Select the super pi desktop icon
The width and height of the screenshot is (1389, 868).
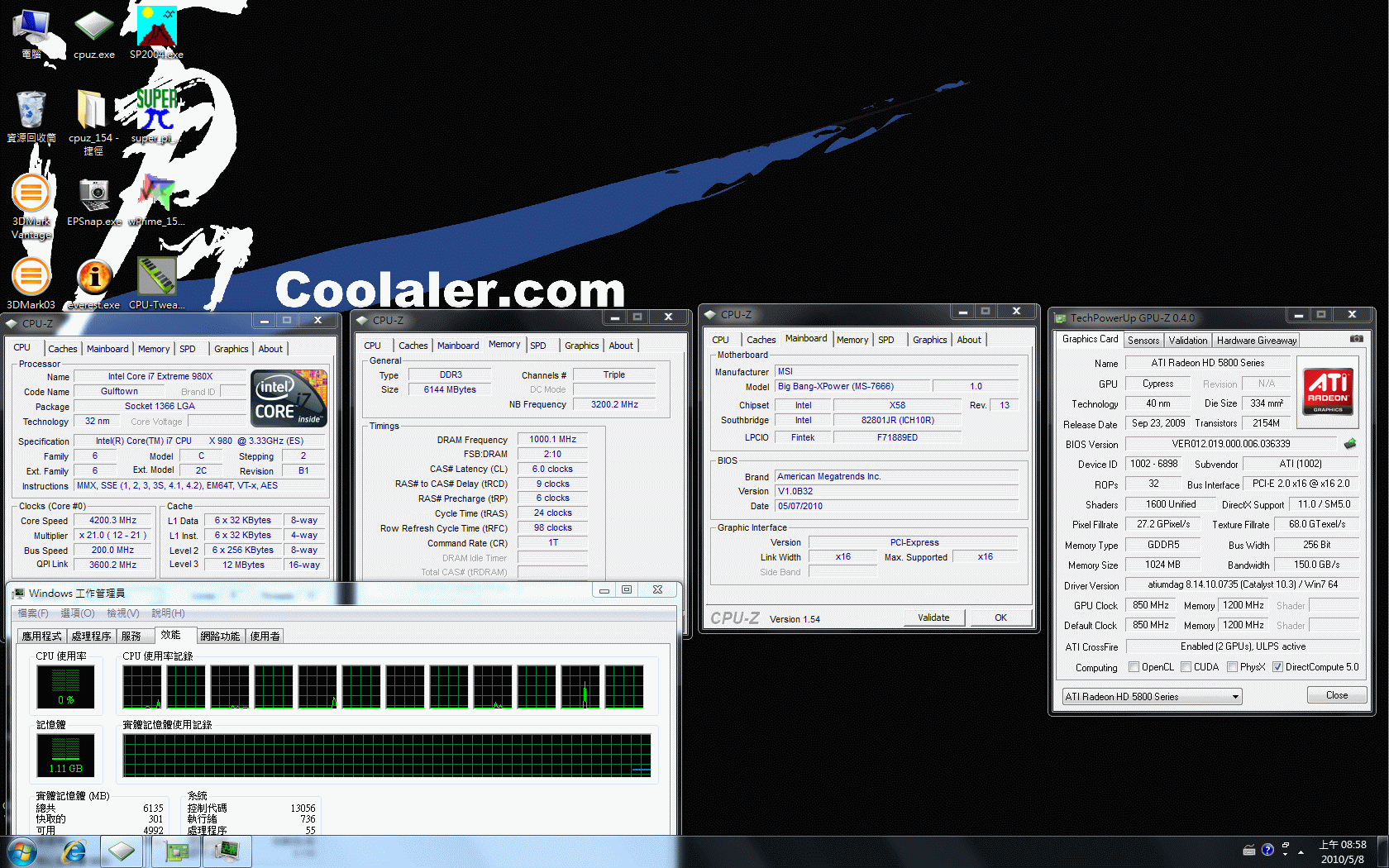[156, 116]
